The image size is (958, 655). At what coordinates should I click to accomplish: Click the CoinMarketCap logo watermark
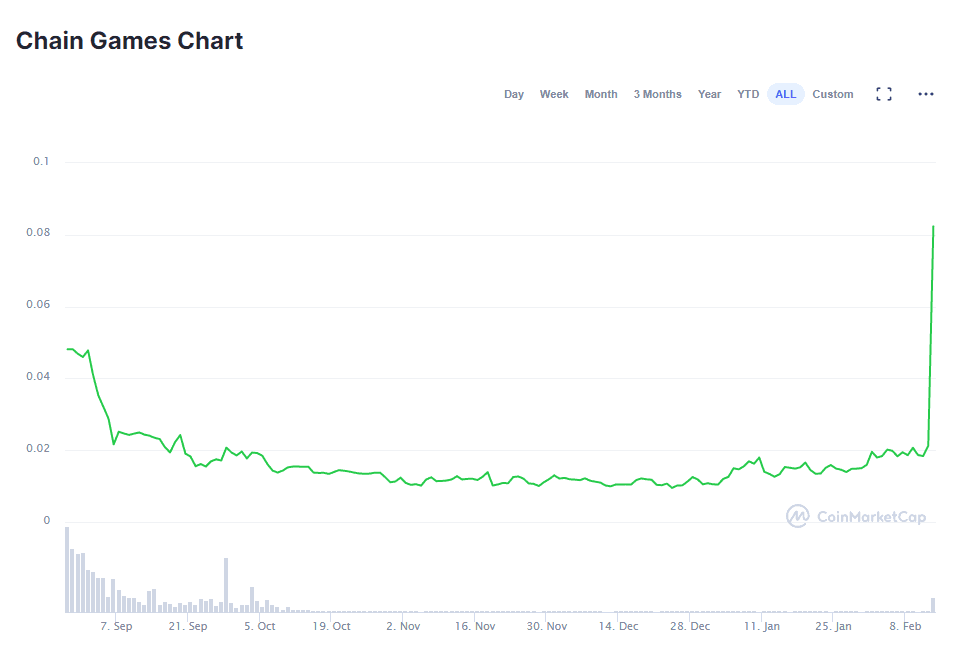(x=856, y=516)
